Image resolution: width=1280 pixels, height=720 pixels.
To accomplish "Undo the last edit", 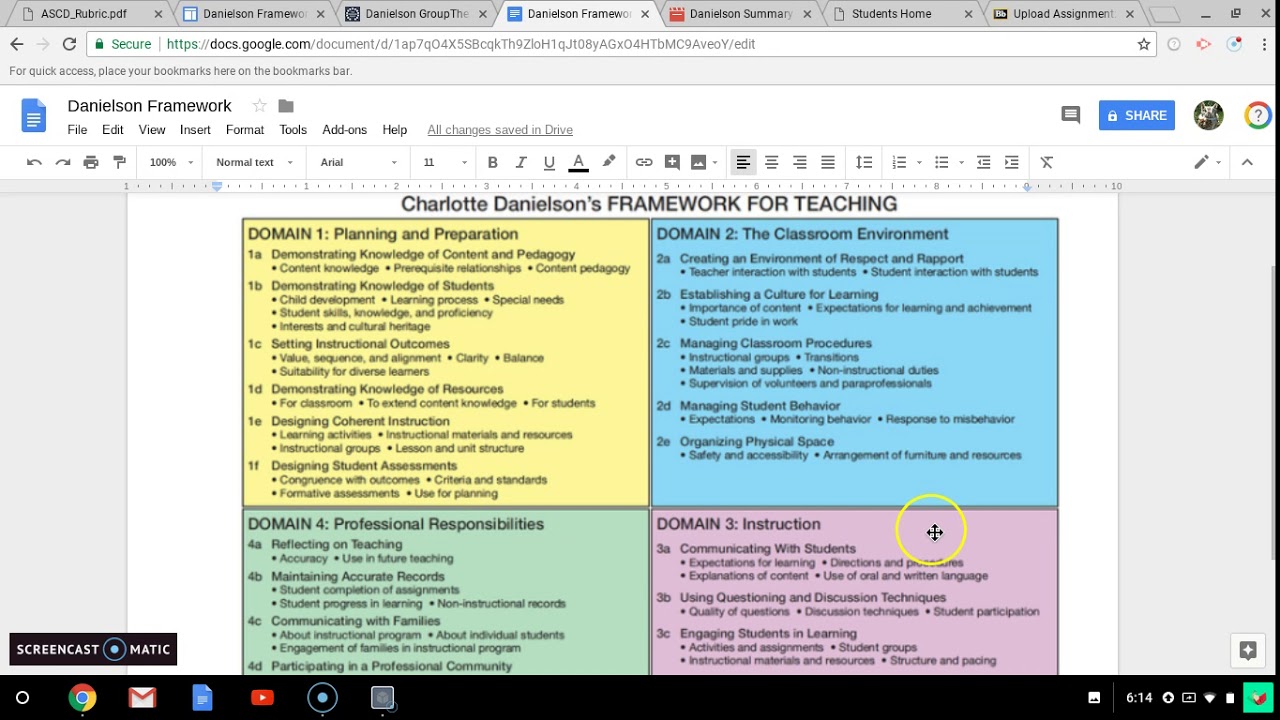I will coord(34,162).
